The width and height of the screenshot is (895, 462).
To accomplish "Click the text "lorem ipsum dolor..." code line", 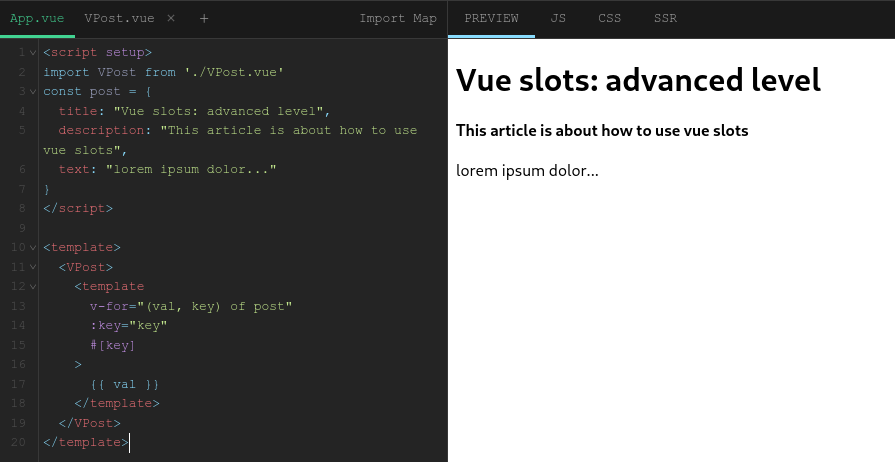I will pyautogui.click(x=167, y=169).
